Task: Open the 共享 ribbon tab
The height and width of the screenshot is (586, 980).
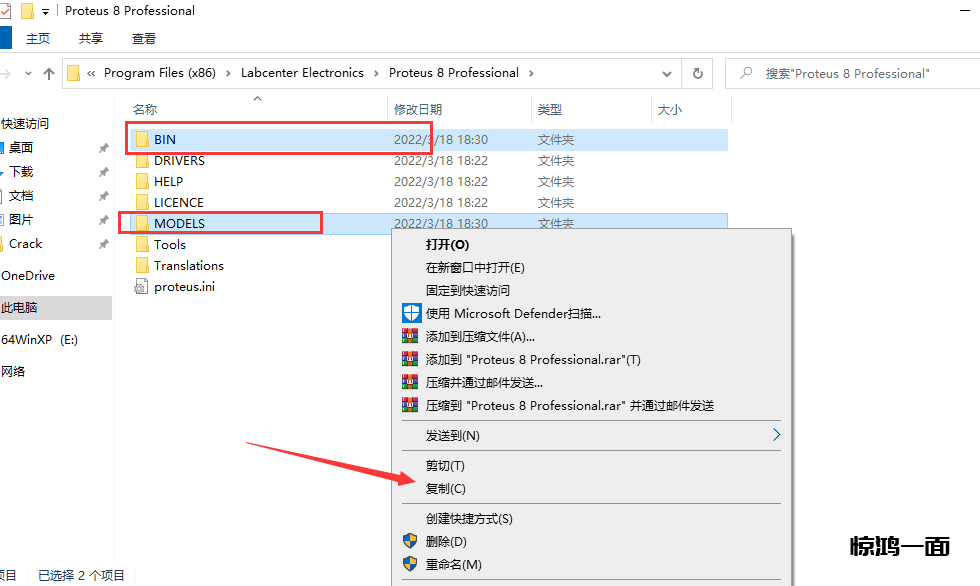Action: (x=91, y=38)
